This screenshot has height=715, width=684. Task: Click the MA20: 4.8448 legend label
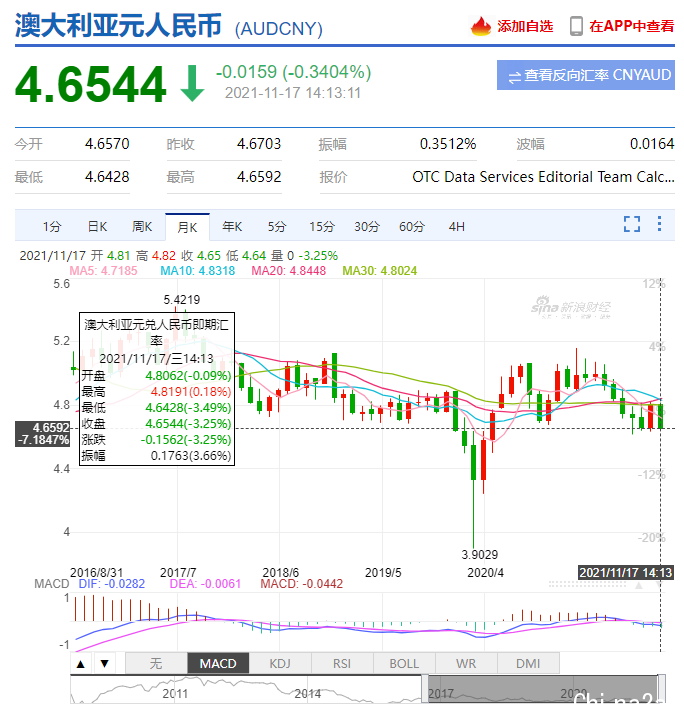(289, 271)
